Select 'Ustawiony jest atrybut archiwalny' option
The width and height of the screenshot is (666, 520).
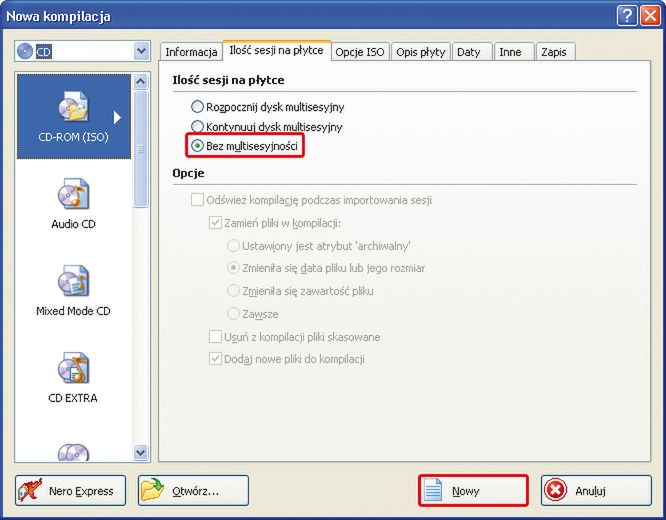pyautogui.click(x=233, y=246)
